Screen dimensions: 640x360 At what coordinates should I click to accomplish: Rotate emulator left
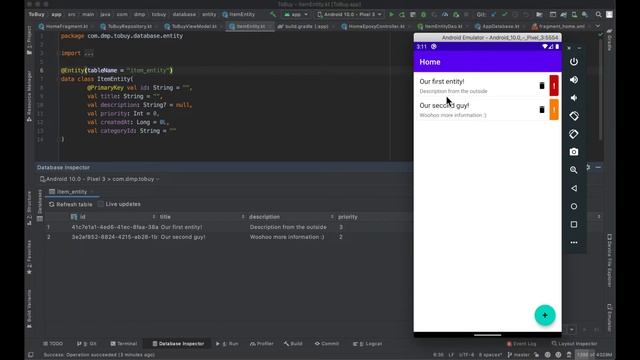(574, 116)
